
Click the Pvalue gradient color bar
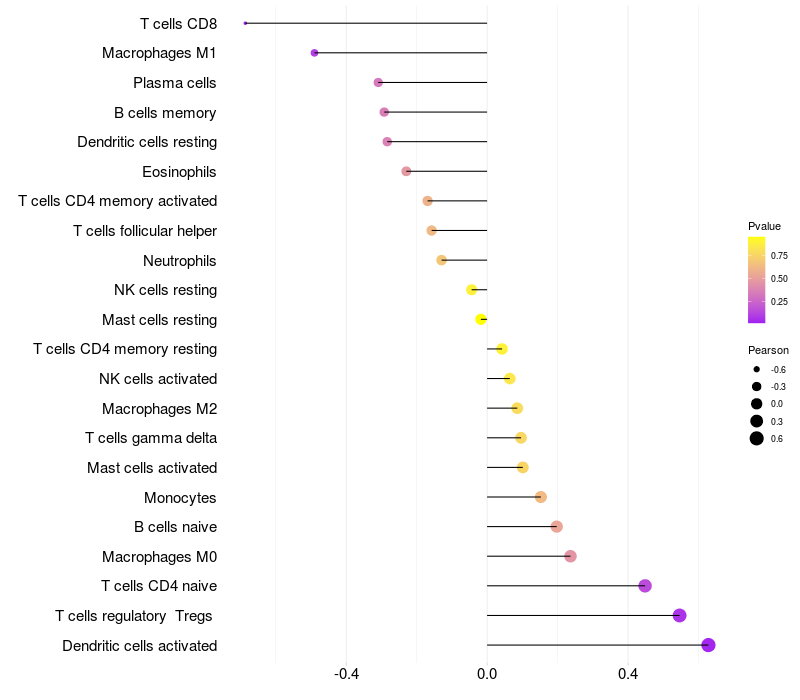pos(757,280)
